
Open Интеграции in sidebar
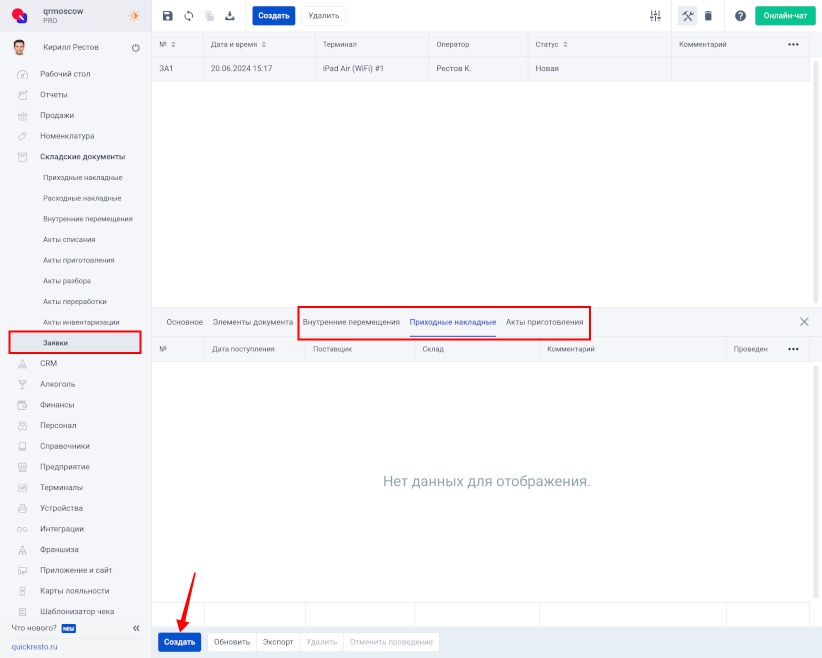click(x=62, y=529)
